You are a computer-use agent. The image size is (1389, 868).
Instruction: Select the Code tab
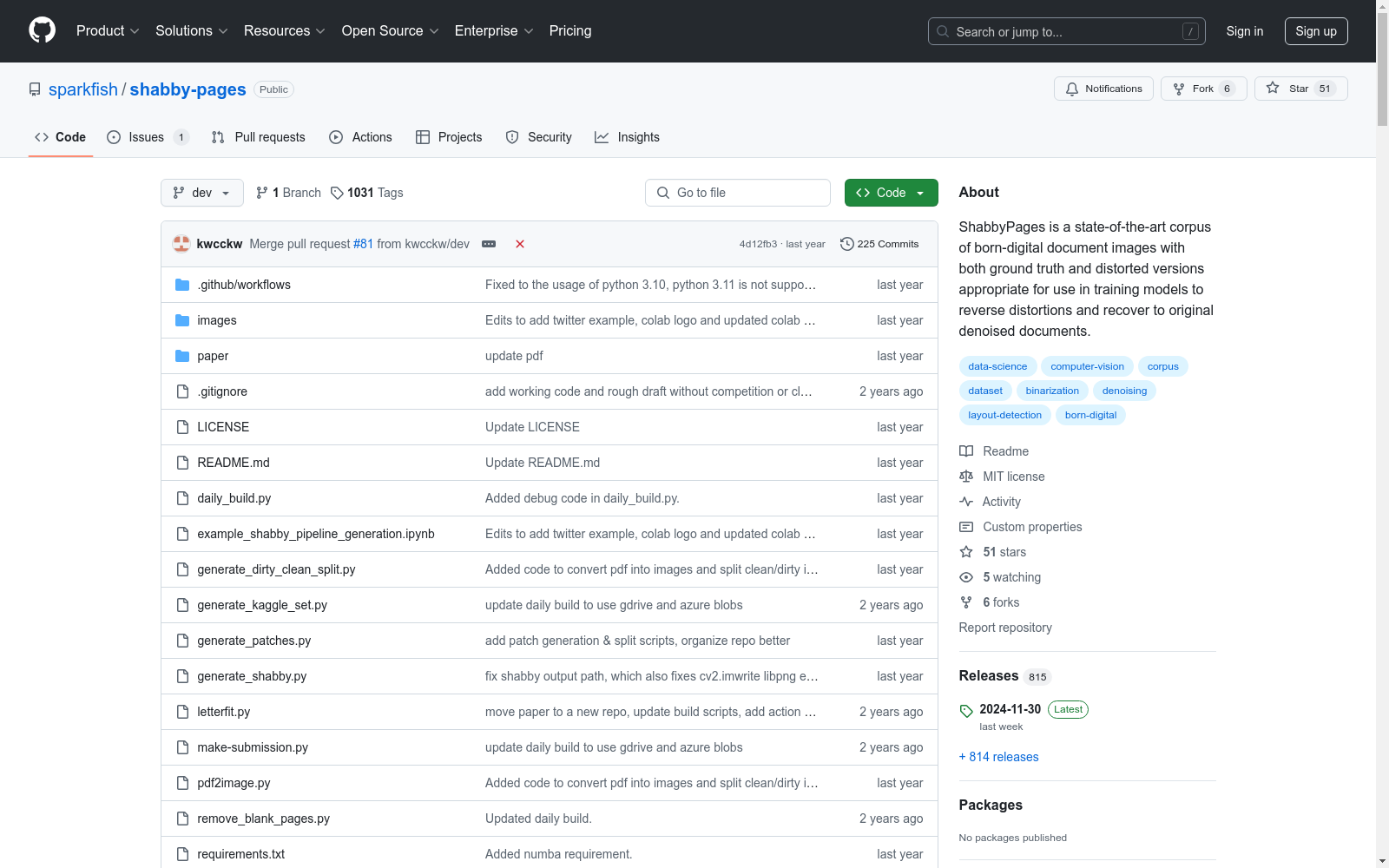tap(61, 137)
